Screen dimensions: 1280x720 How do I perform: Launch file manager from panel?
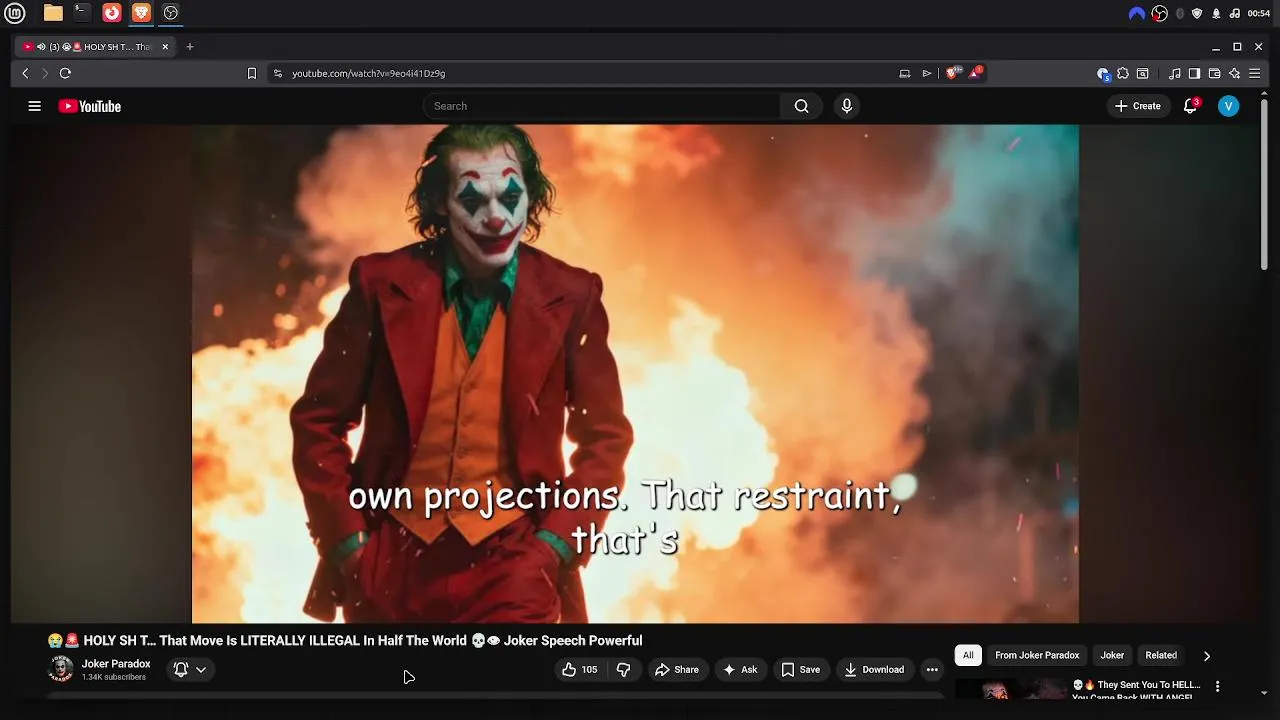53,13
